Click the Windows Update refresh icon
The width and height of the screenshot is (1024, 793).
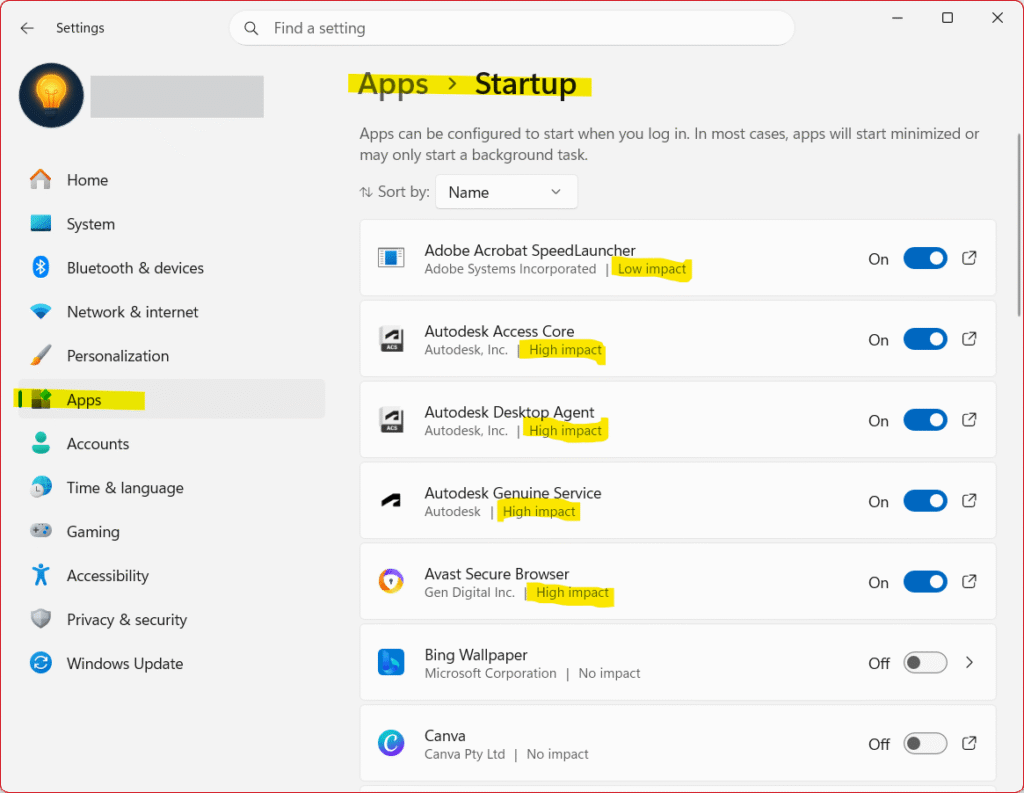(40, 663)
